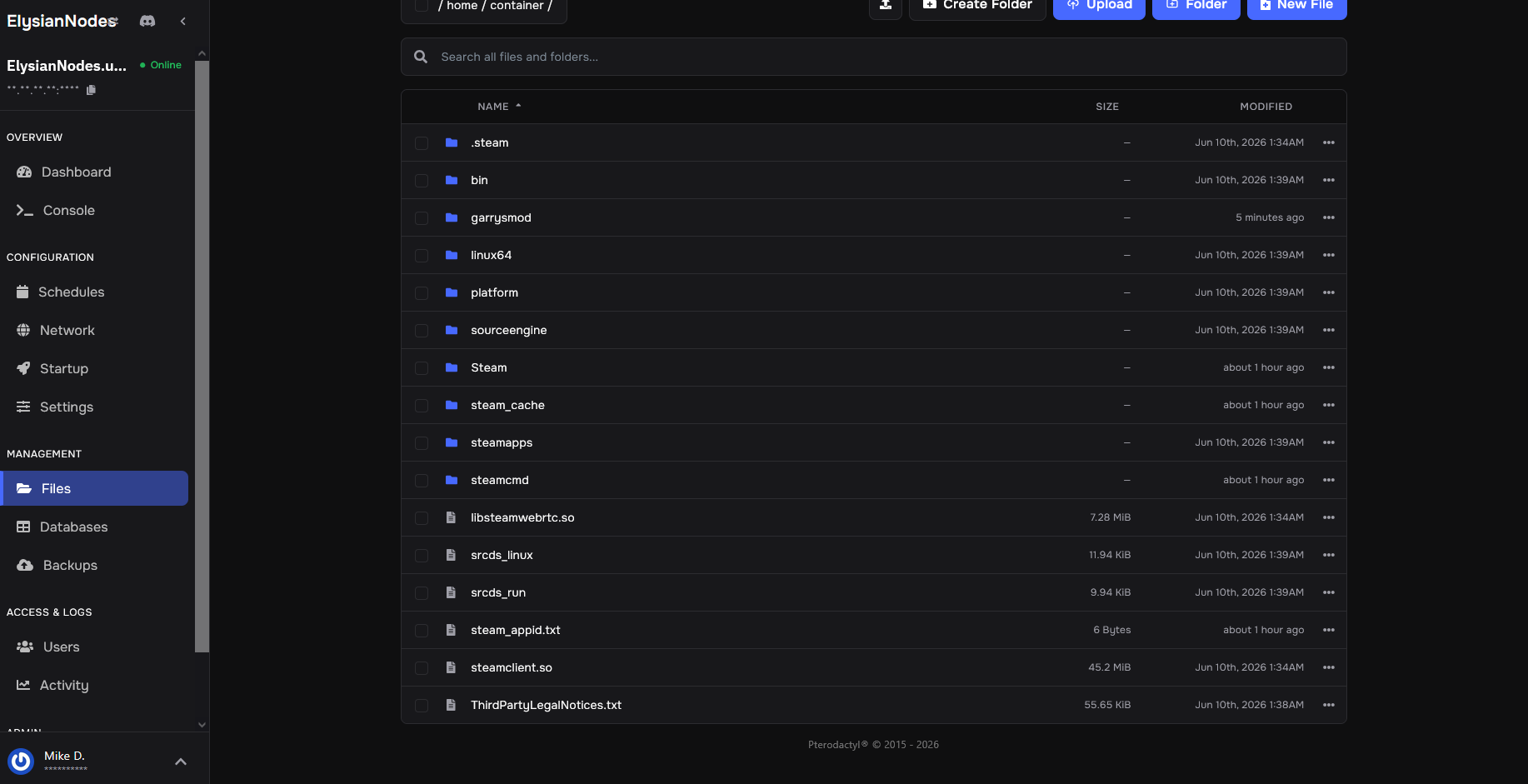This screenshot has width=1528, height=784.
Task: Check the steamclient.so file checkbox
Action: 422,668
